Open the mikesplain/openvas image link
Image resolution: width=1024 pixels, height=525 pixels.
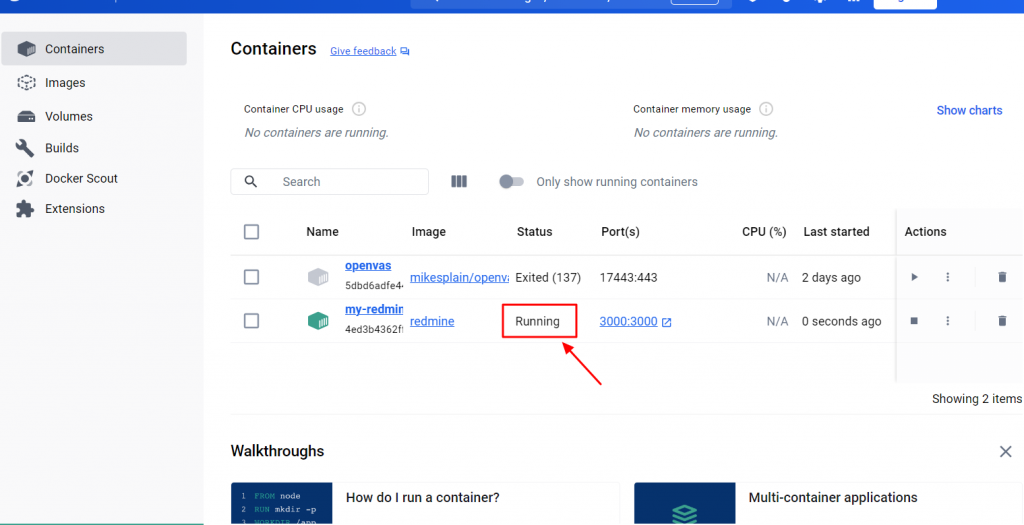click(x=459, y=278)
